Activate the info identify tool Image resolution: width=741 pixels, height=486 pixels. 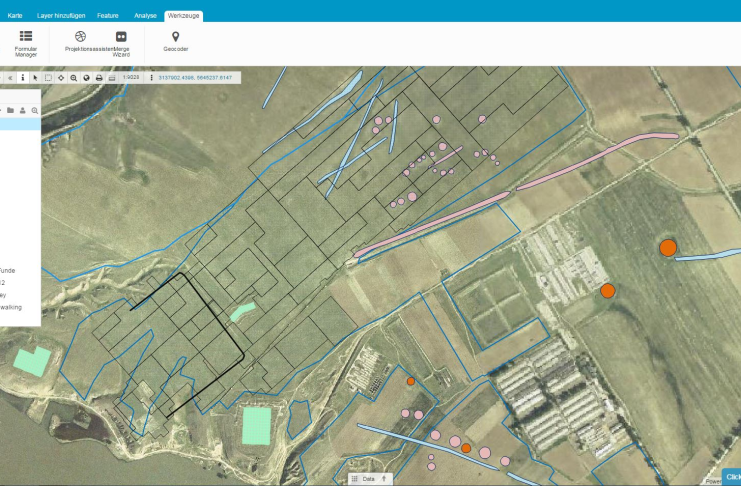coord(23,77)
